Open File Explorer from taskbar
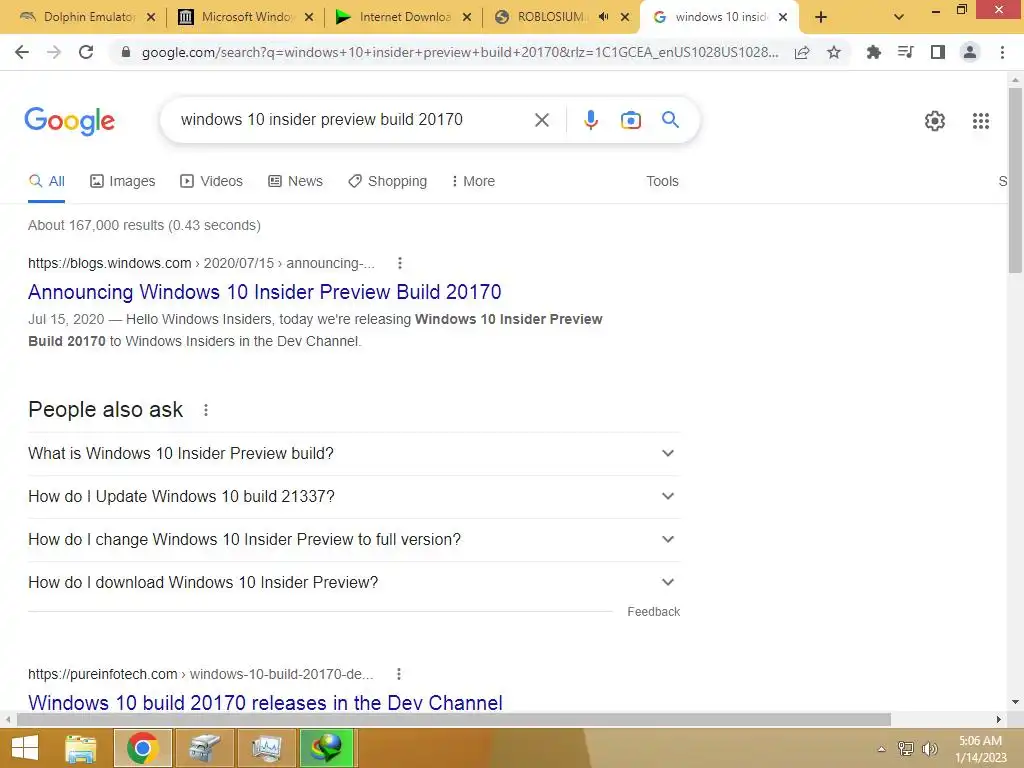The height and width of the screenshot is (768, 1024). point(80,748)
